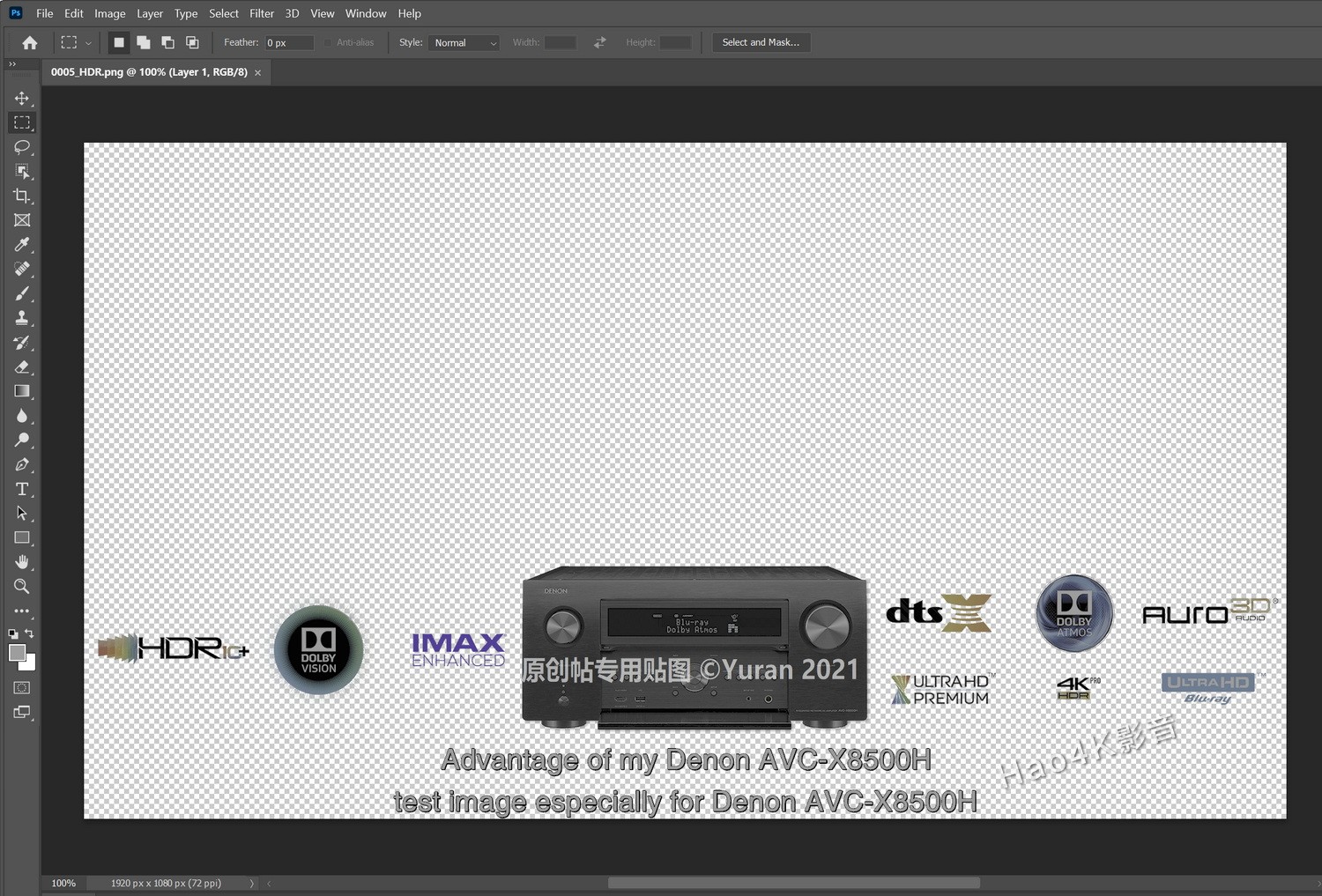
Task: Open the 3D menu
Action: (x=292, y=13)
